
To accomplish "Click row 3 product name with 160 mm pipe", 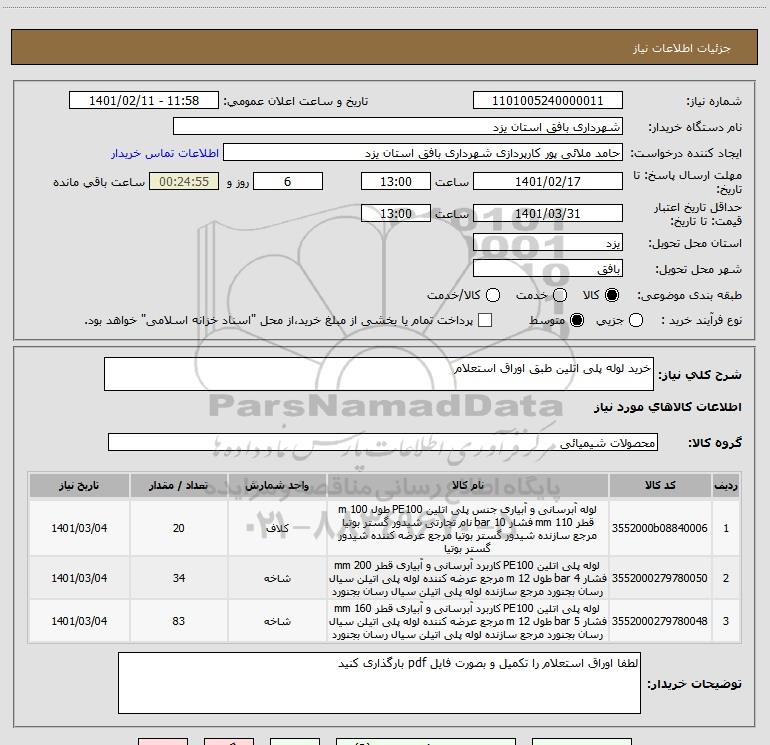I will click(468, 621).
